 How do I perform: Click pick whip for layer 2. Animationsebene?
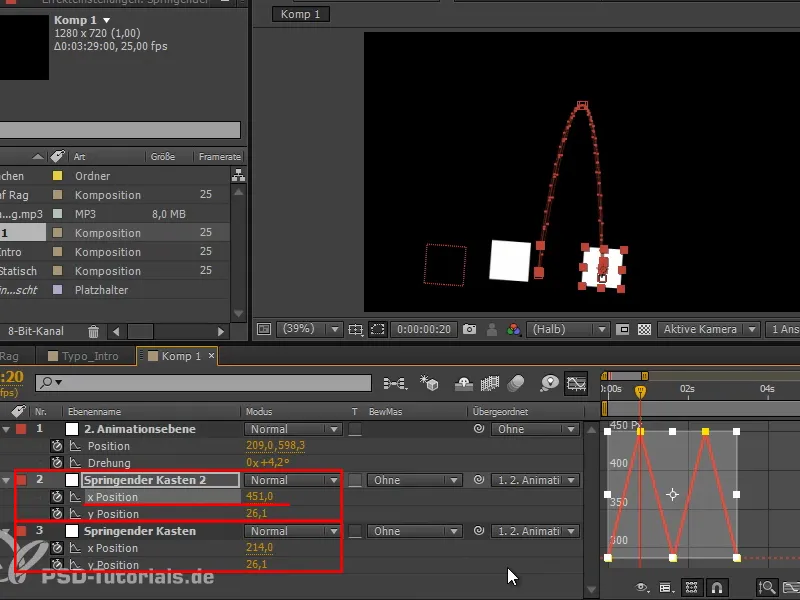[479, 429]
